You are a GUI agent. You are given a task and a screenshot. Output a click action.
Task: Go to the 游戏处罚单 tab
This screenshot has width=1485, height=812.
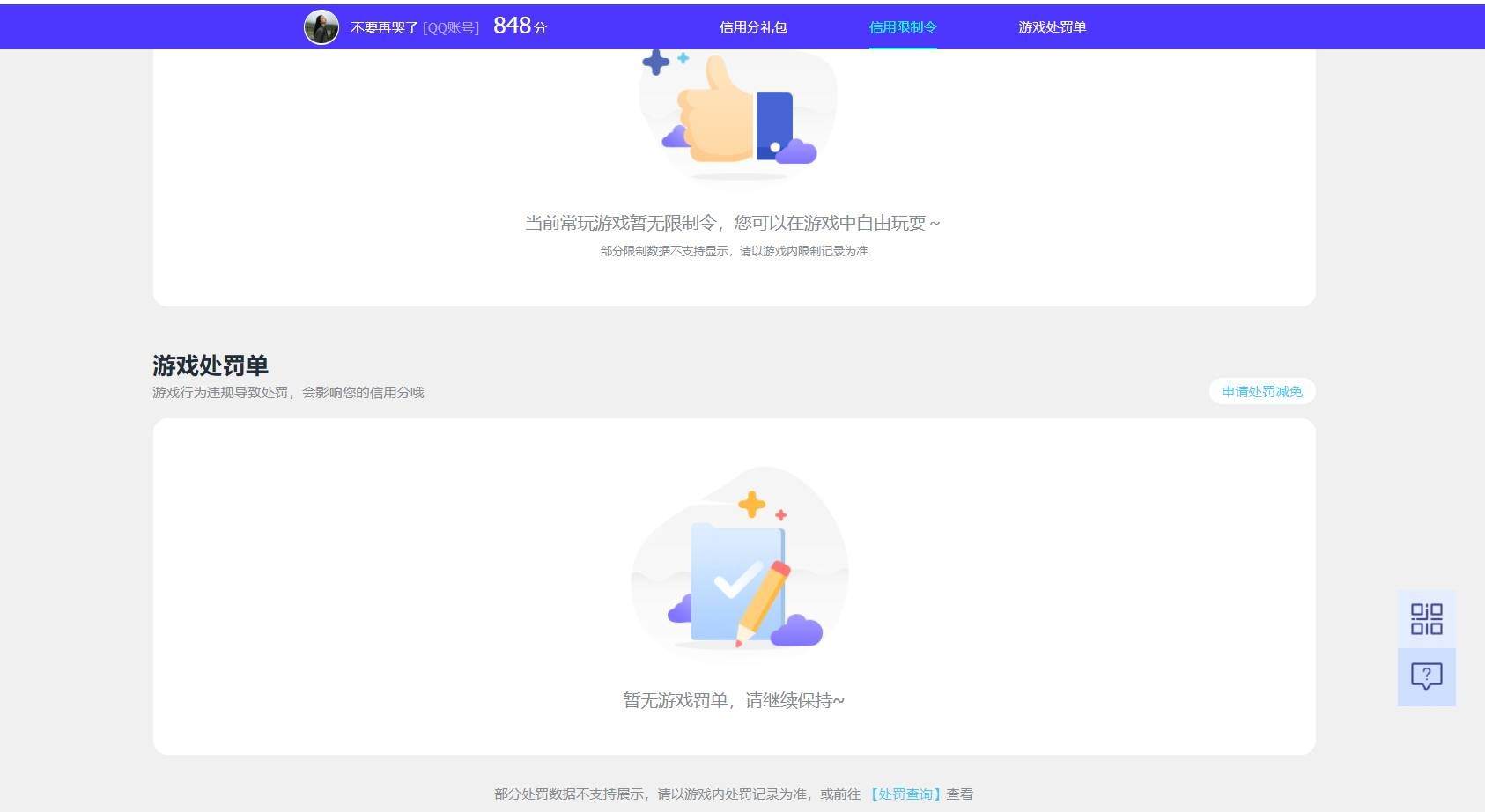pyautogui.click(x=1053, y=27)
